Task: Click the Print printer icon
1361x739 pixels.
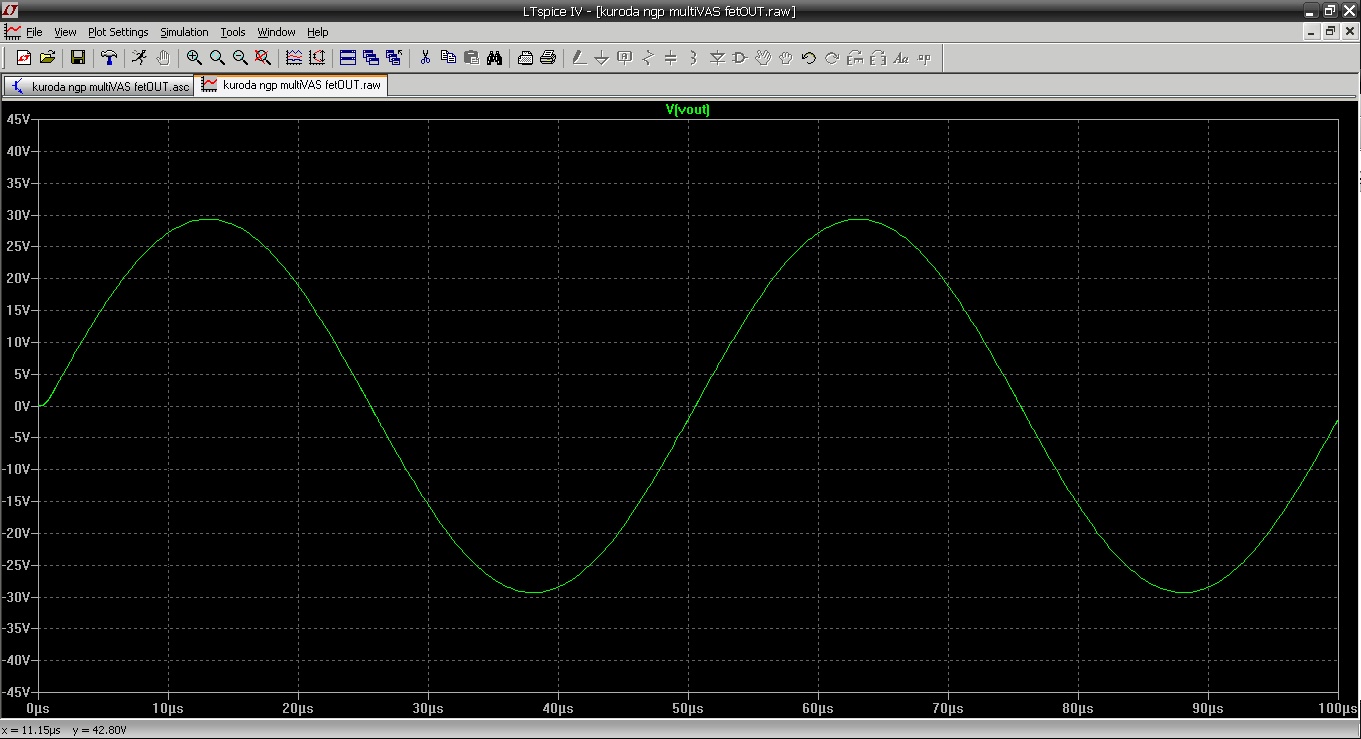Action: pyautogui.click(x=548, y=58)
